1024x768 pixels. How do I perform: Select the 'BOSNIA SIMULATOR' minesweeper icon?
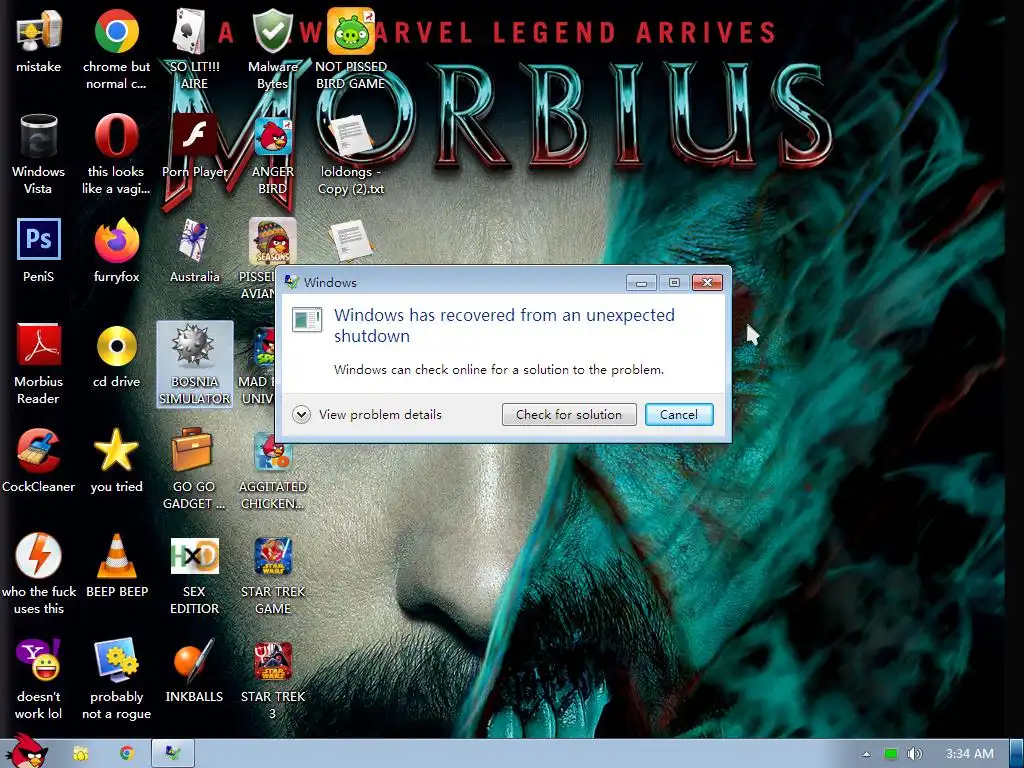tap(195, 364)
